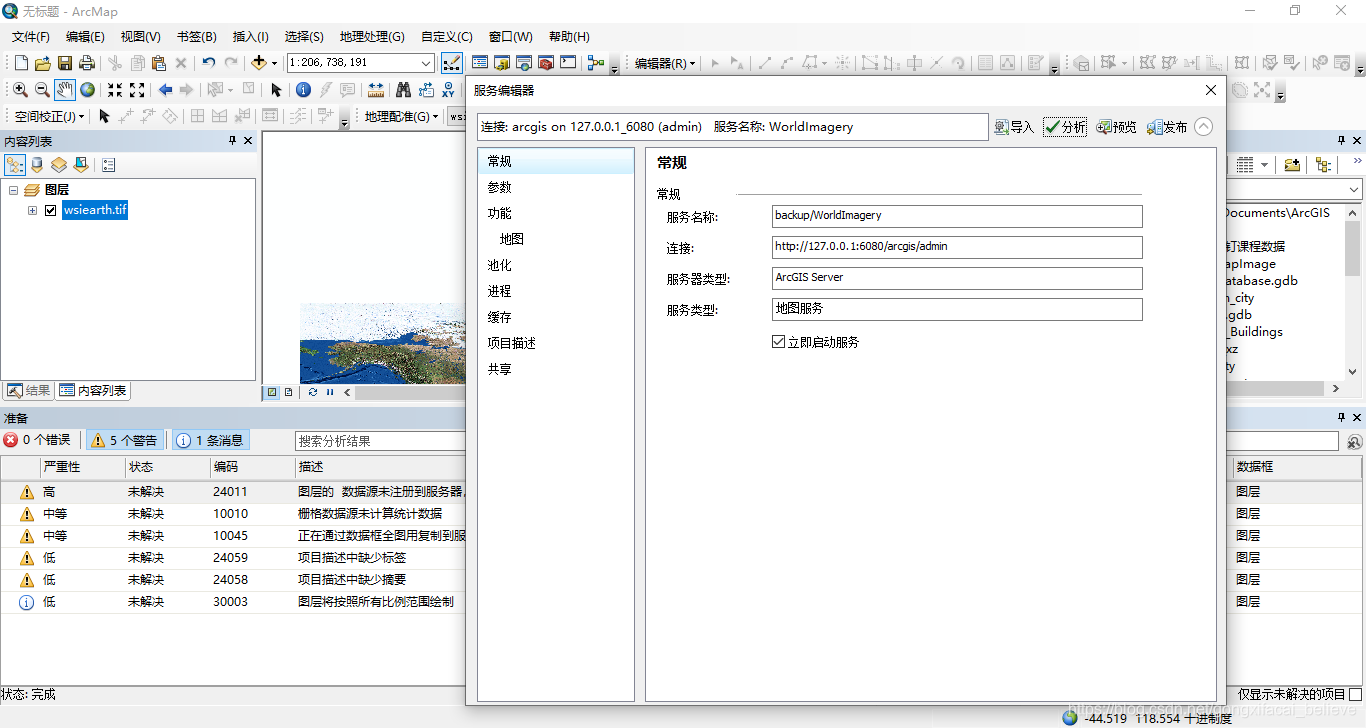Toggle the 1 条消息 filter
This screenshot has width=1366, height=728.
tap(211, 440)
